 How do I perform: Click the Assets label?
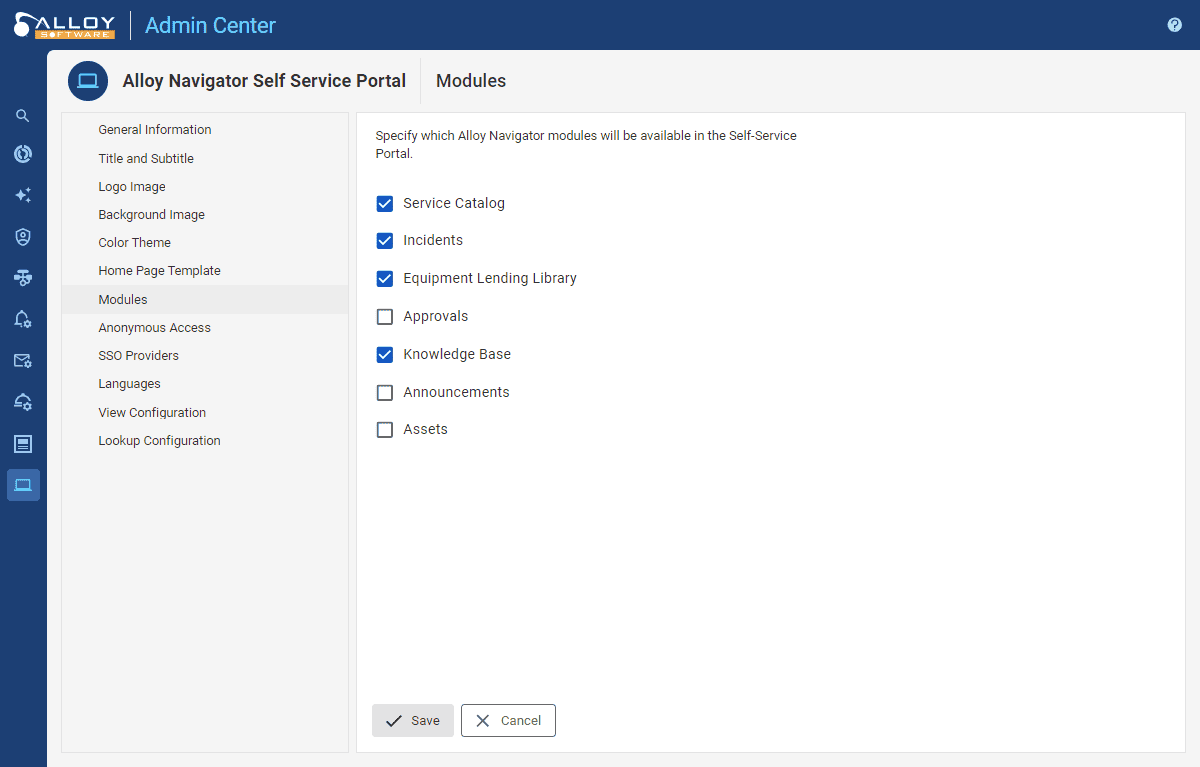425,430
